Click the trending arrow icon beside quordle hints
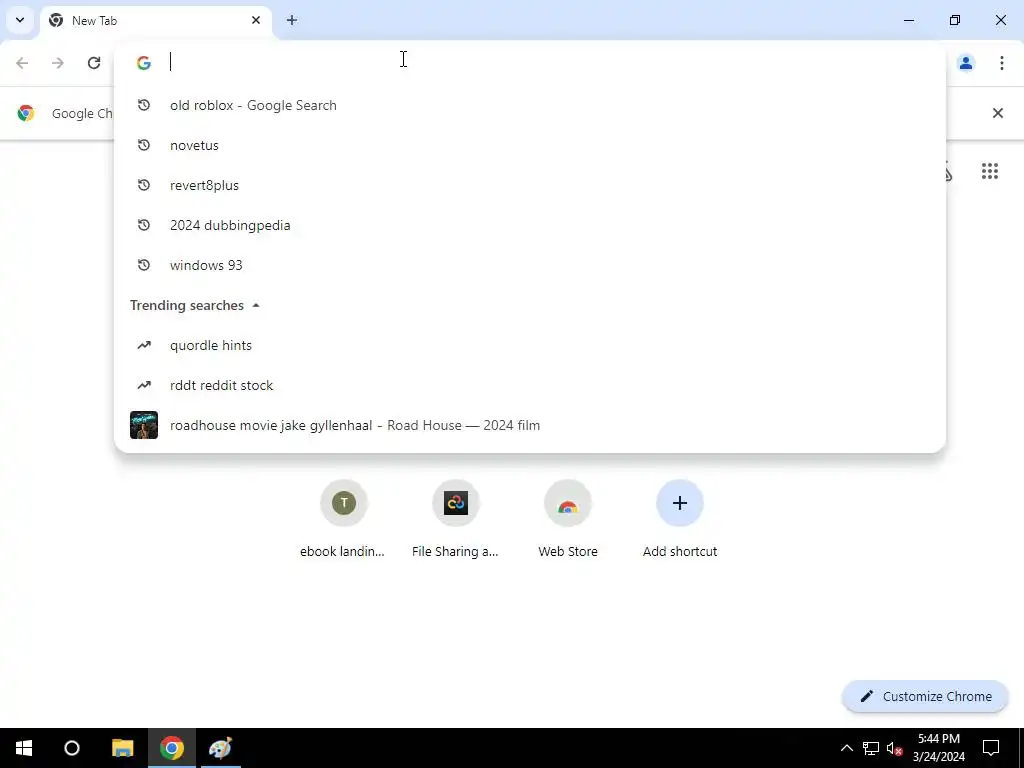This screenshot has width=1024, height=768. 144,345
